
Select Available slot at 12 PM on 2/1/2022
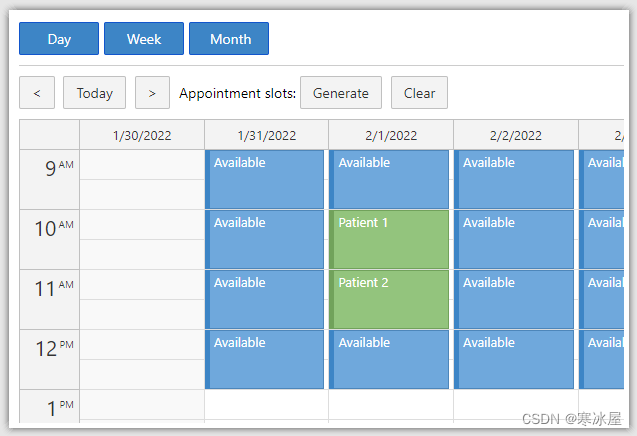click(390, 359)
